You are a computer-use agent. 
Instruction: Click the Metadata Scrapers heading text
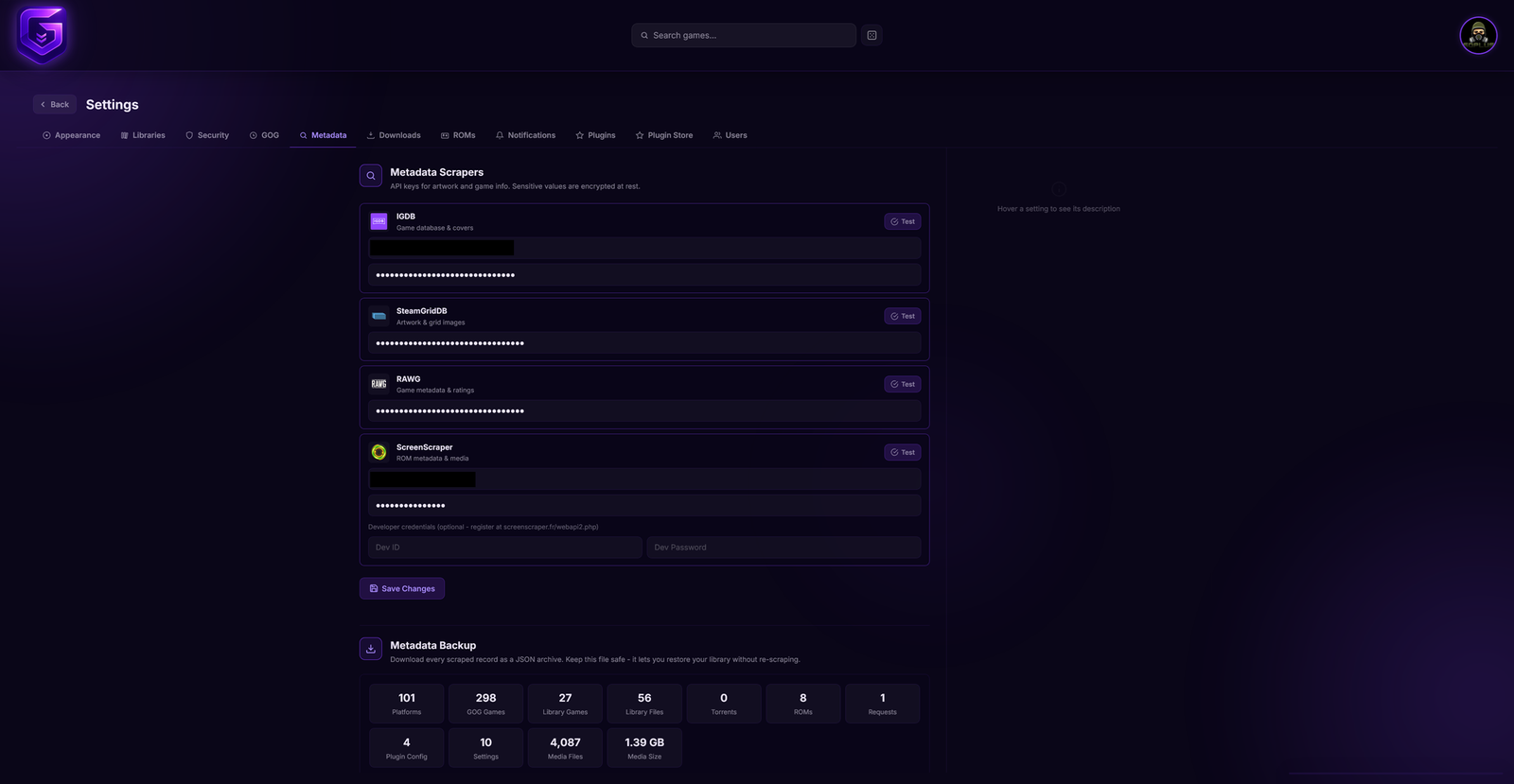coord(437,172)
